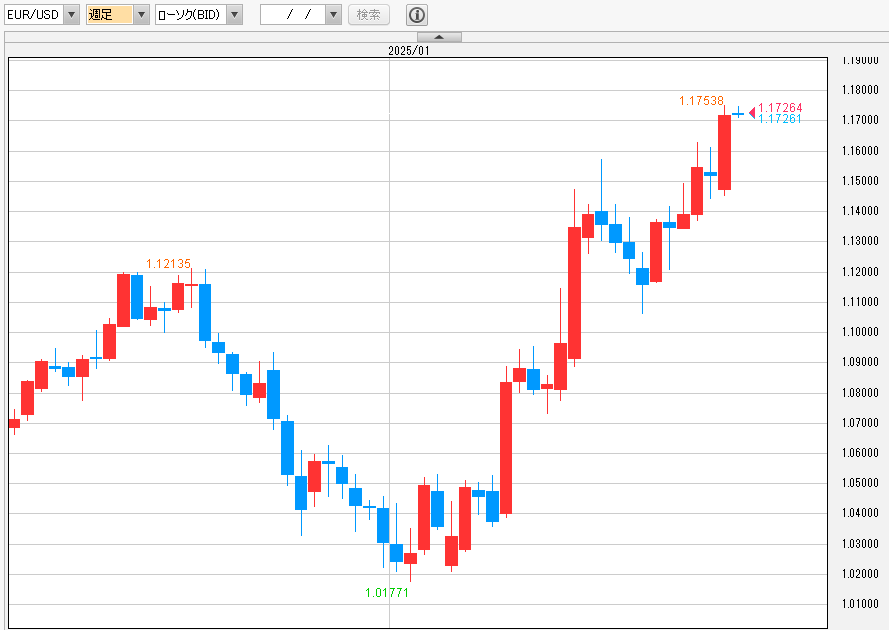889x630 pixels.
Task: Click the 1.17538 high price label
Action: point(701,101)
